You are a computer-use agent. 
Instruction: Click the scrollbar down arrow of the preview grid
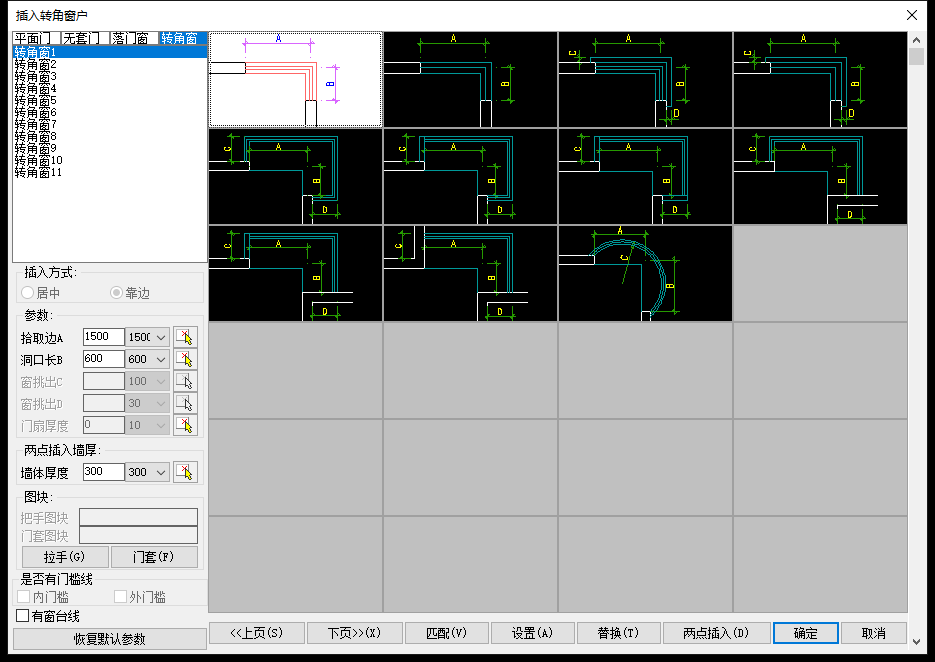click(x=917, y=642)
